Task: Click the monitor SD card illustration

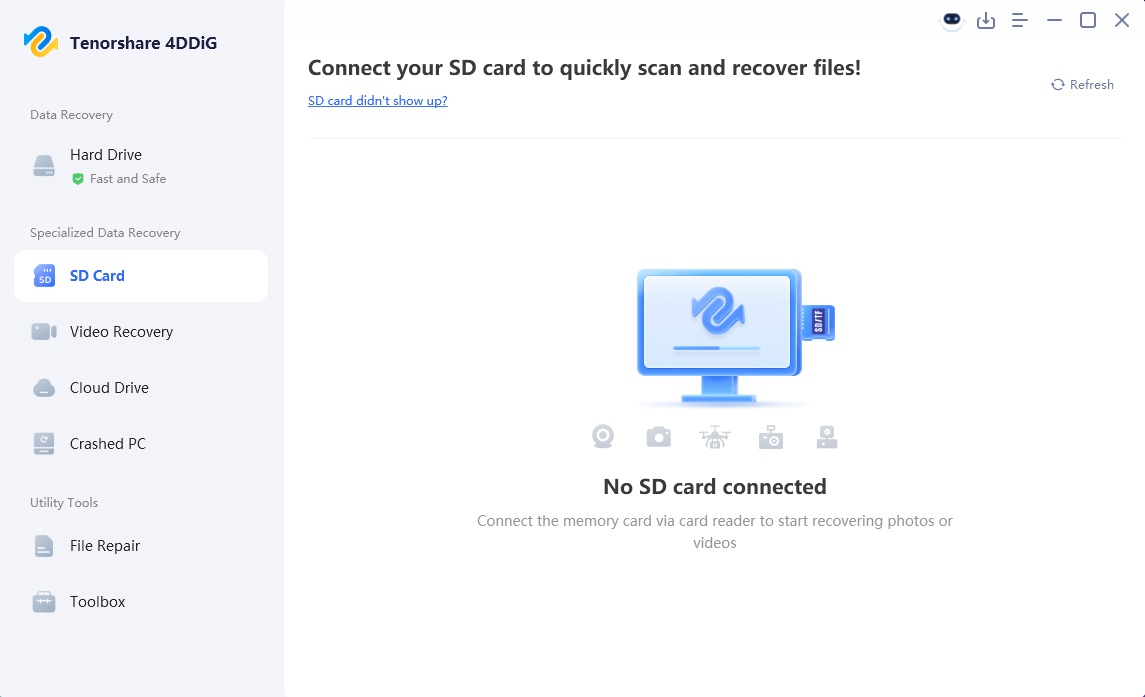Action: point(734,336)
